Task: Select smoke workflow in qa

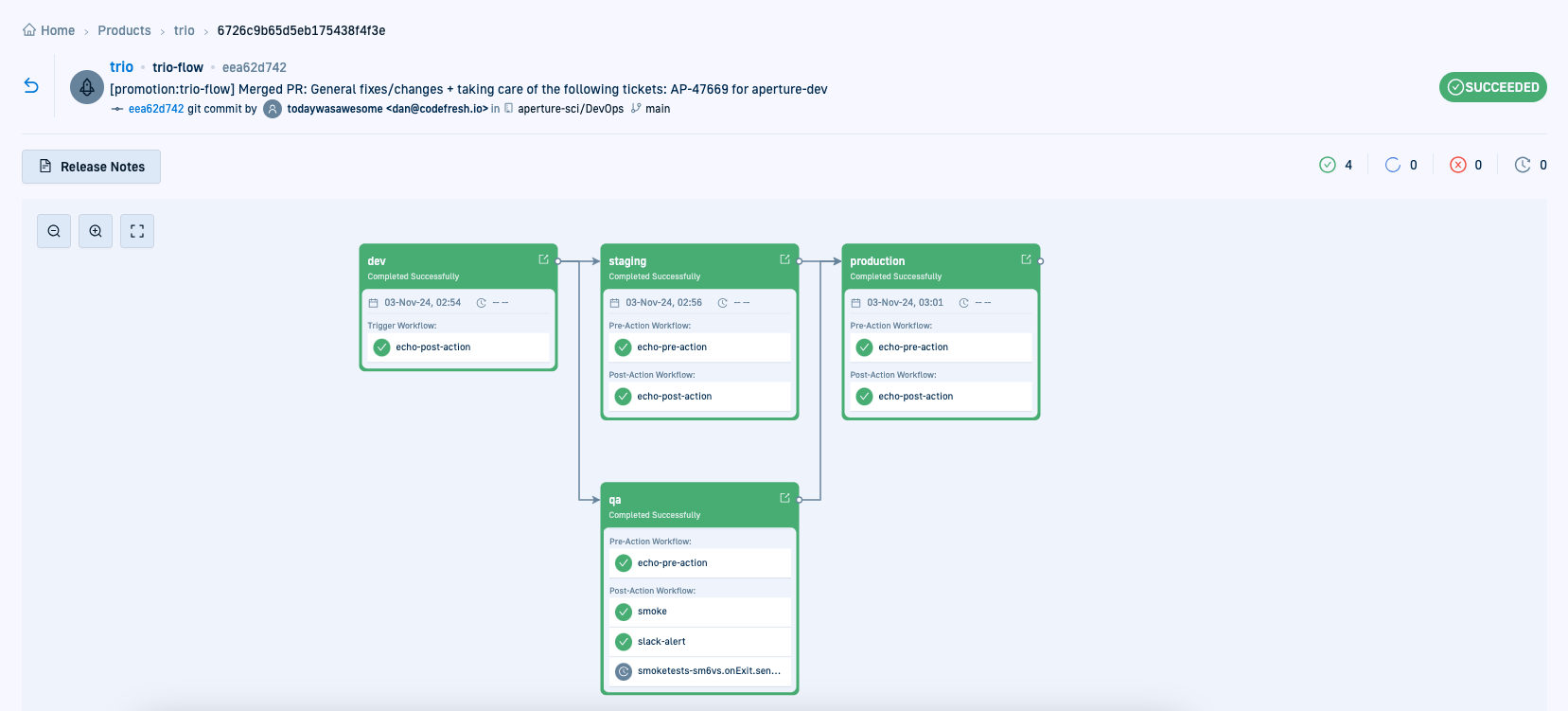Action: [652, 612]
